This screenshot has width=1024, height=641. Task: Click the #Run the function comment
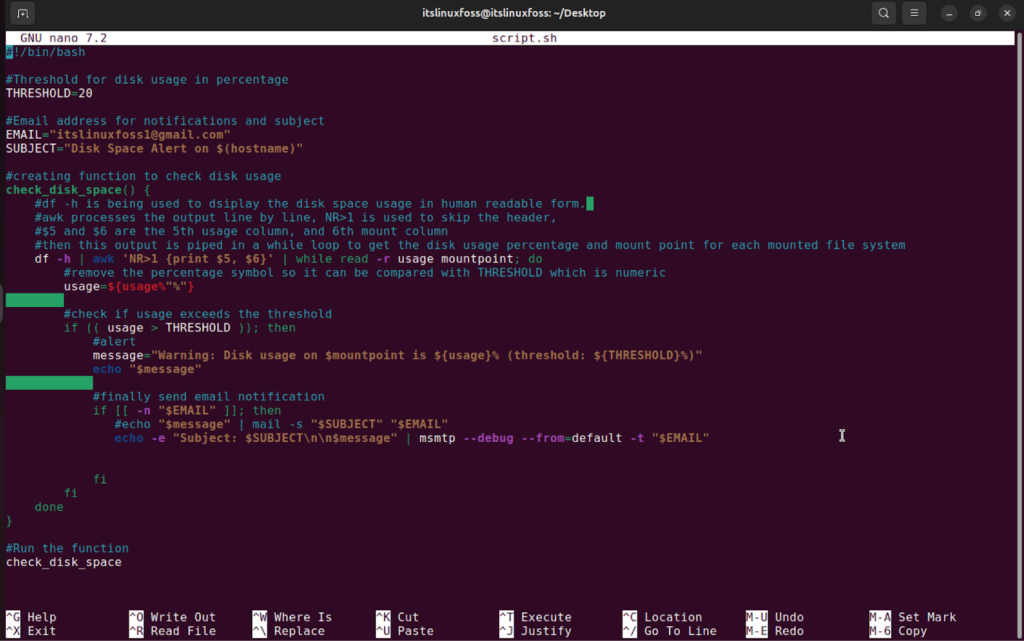(x=67, y=548)
